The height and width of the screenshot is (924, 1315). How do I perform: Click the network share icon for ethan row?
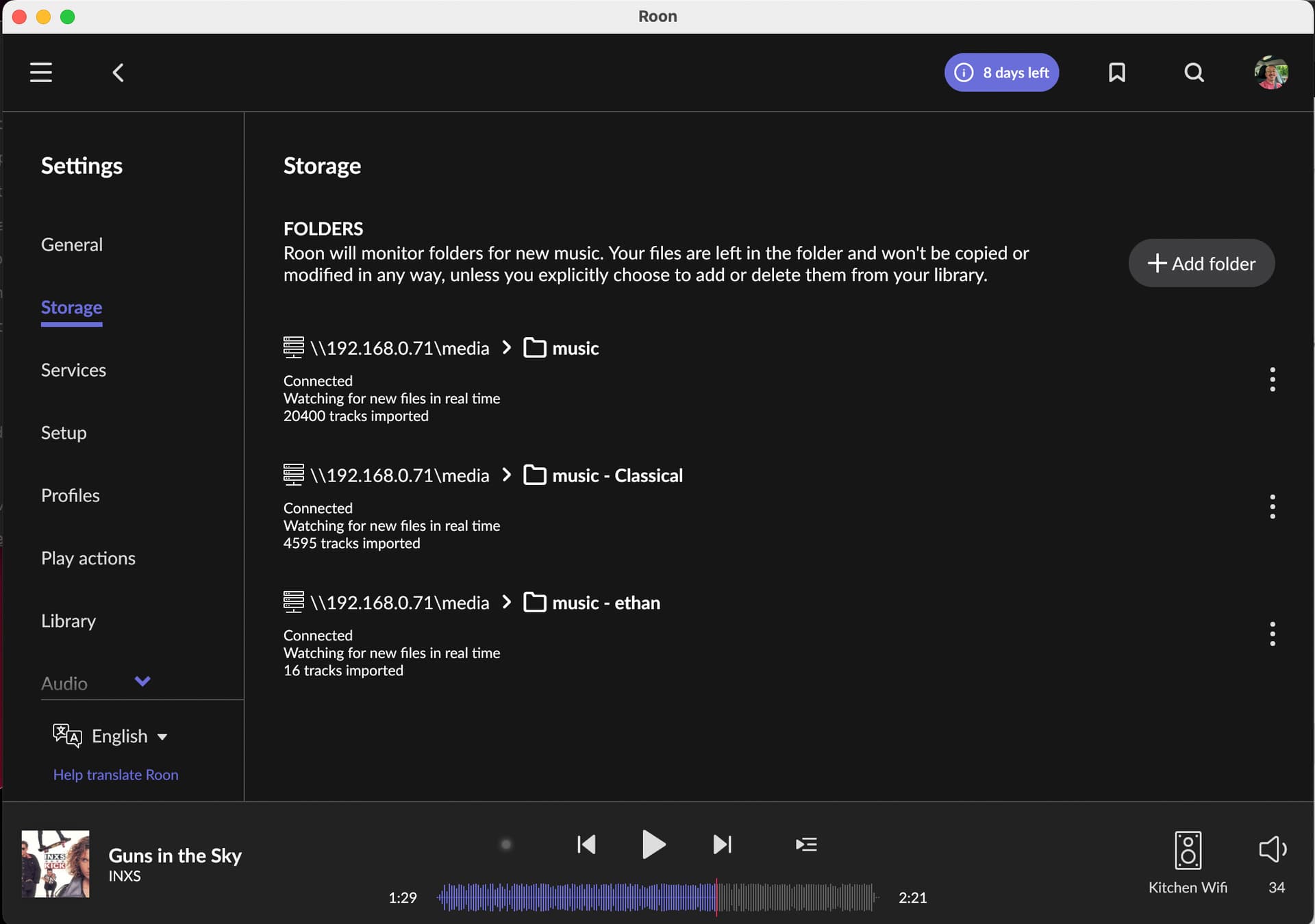coord(293,602)
